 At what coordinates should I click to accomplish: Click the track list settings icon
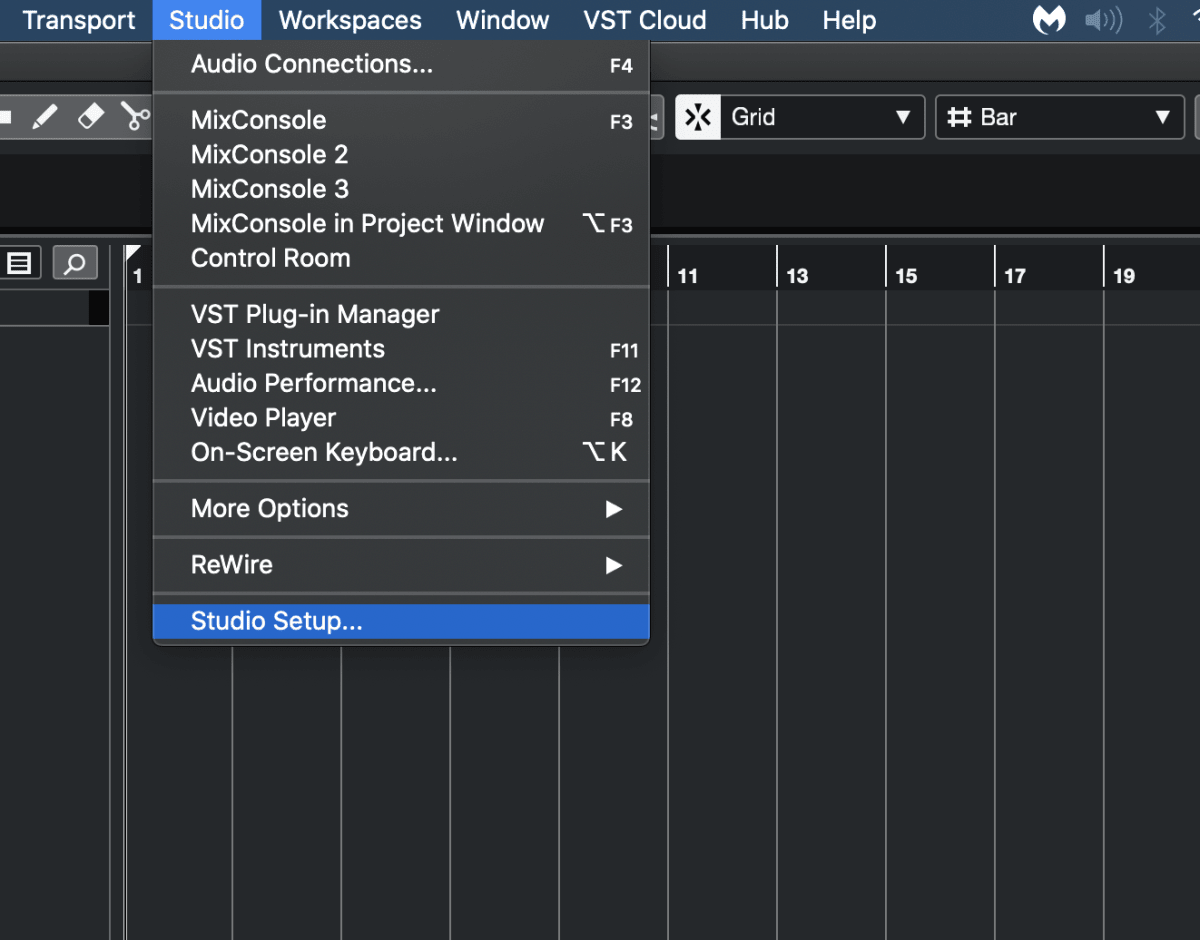(x=20, y=263)
